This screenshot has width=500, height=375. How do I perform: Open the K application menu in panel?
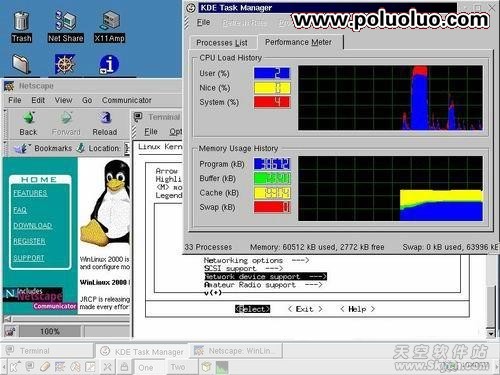[x=14, y=367]
